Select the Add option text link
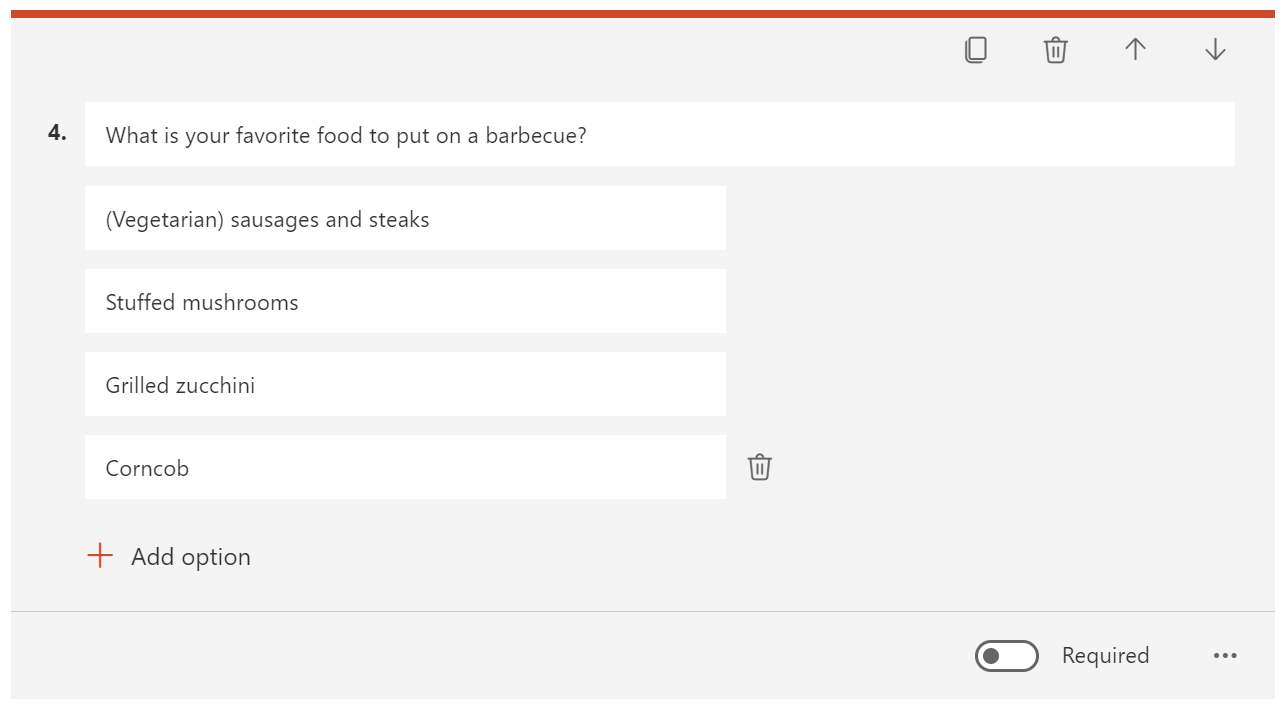The height and width of the screenshot is (710, 1286). click(191, 557)
